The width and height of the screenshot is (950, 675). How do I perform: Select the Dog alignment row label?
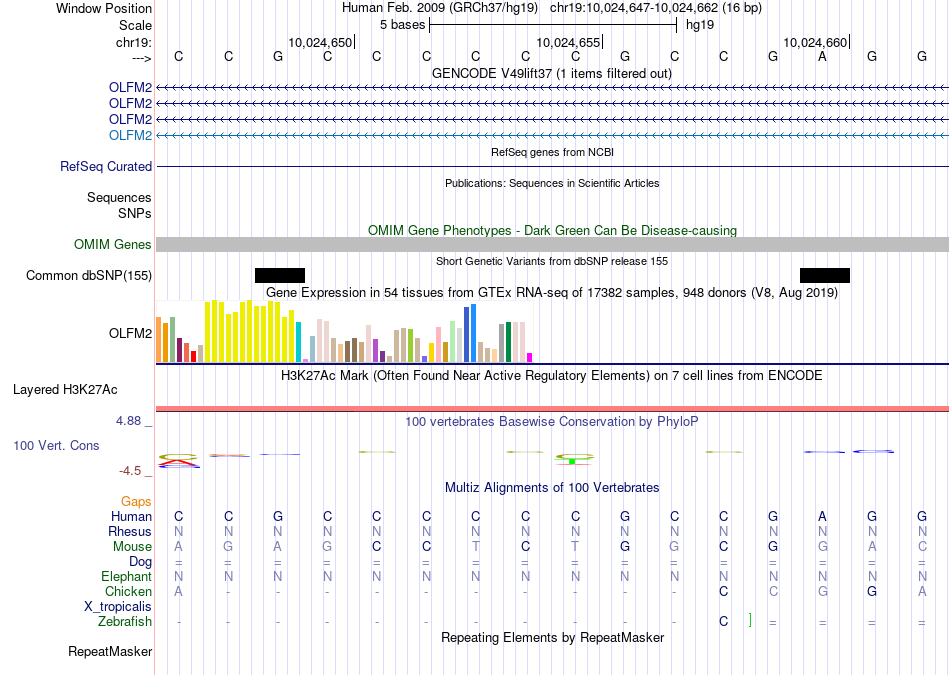pos(140,562)
